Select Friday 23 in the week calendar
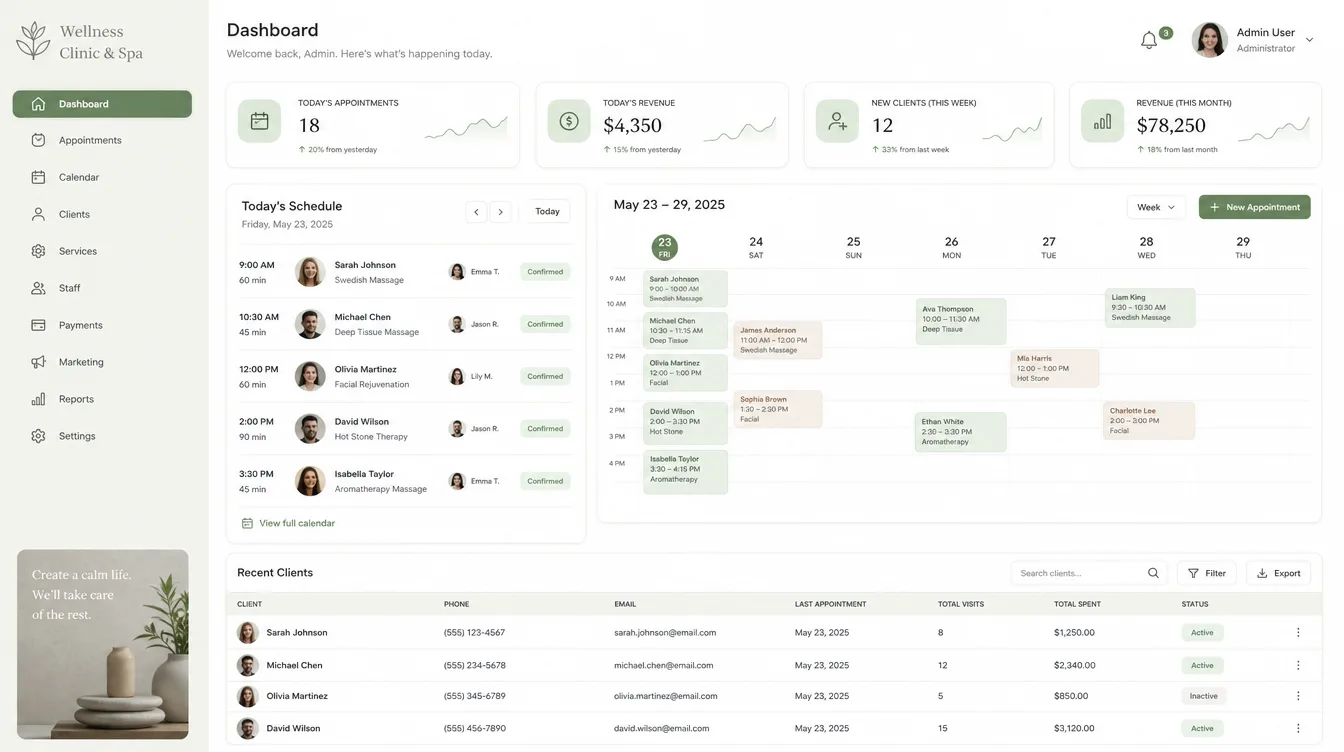This screenshot has width=1344, height=752. 664,247
